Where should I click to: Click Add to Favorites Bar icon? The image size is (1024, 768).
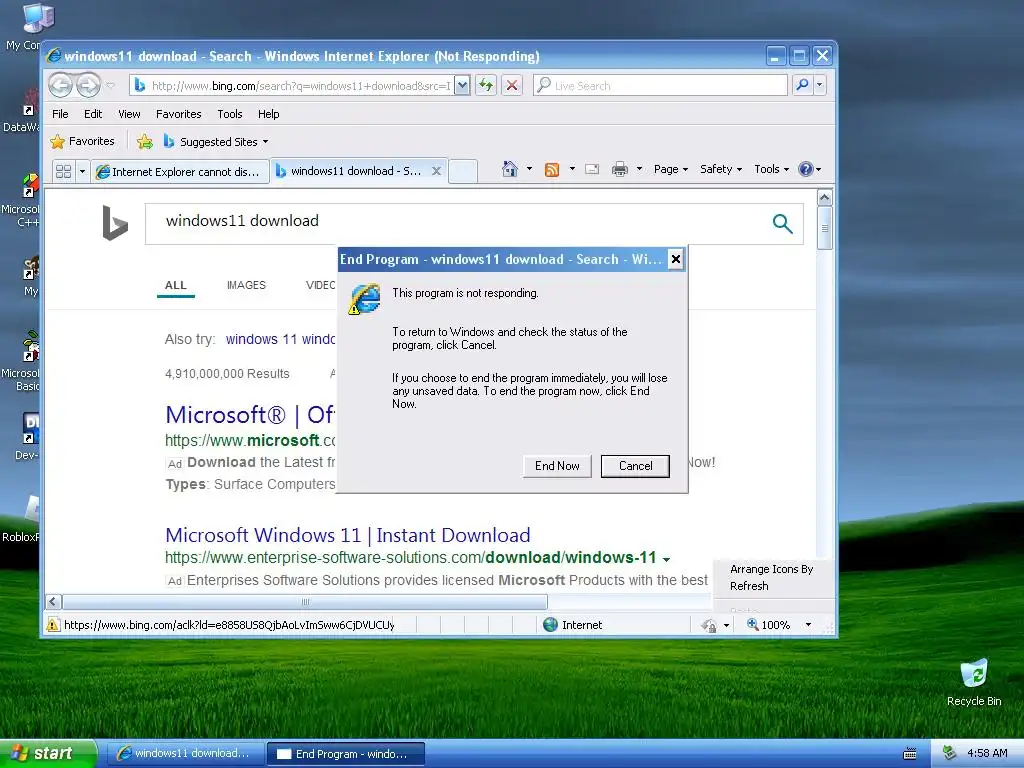(145, 141)
